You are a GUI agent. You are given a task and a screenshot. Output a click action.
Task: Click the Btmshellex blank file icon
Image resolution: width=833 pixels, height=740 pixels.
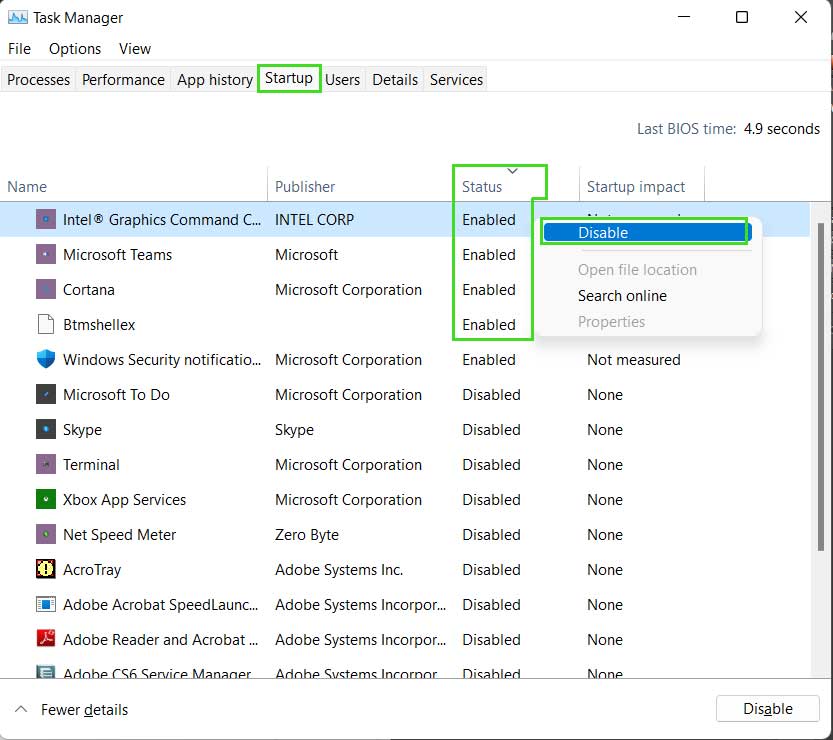[46, 325]
